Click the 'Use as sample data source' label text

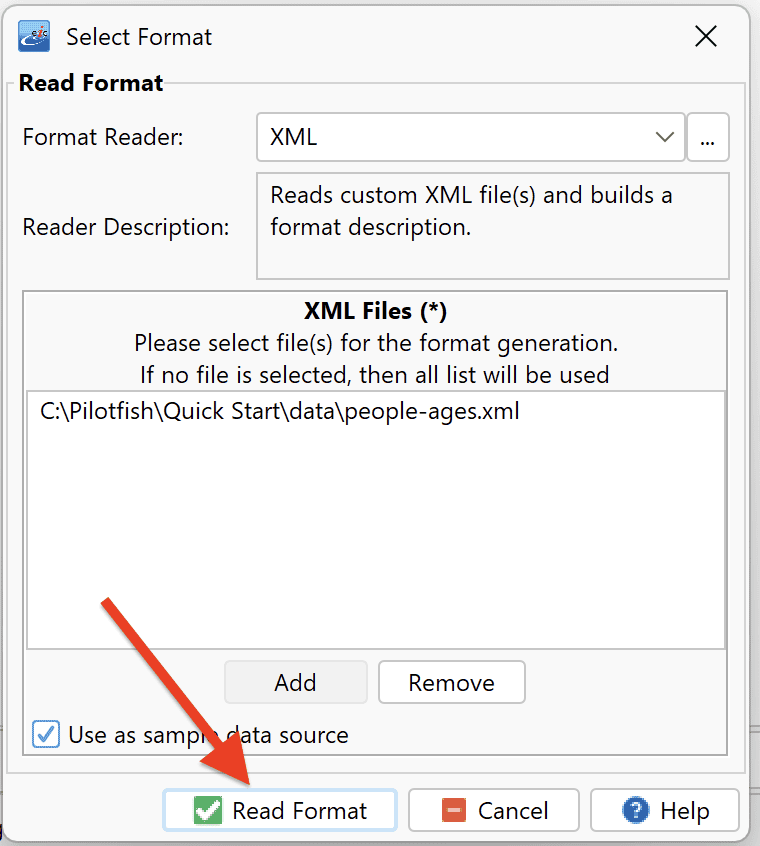tap(208, 735)
